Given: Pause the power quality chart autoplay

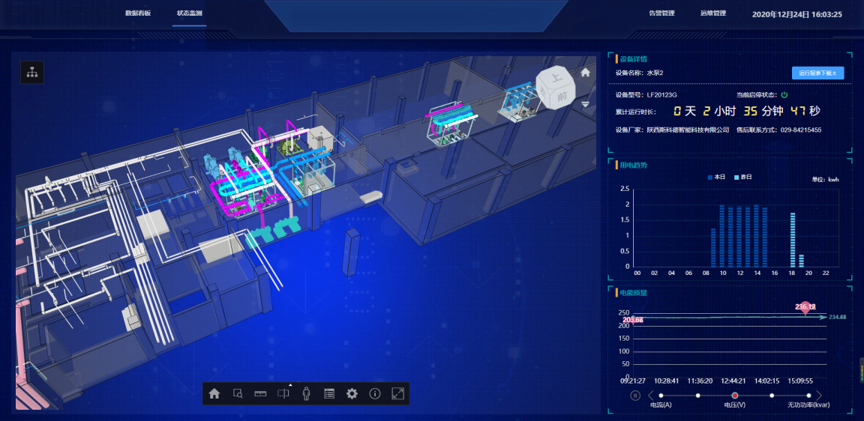Looking at the screenshot, I should [x=634, y=396].
